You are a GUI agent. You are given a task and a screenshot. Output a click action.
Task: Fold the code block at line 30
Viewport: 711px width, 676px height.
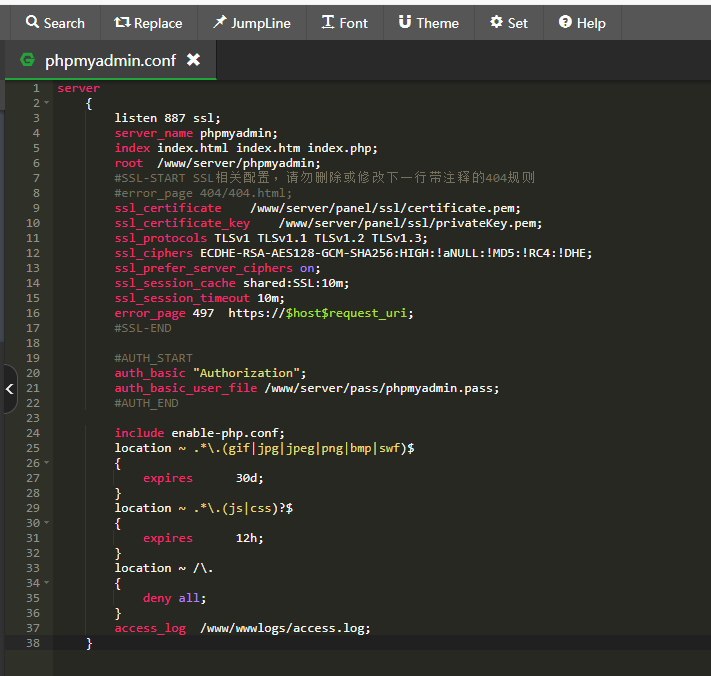pos(46,523)
